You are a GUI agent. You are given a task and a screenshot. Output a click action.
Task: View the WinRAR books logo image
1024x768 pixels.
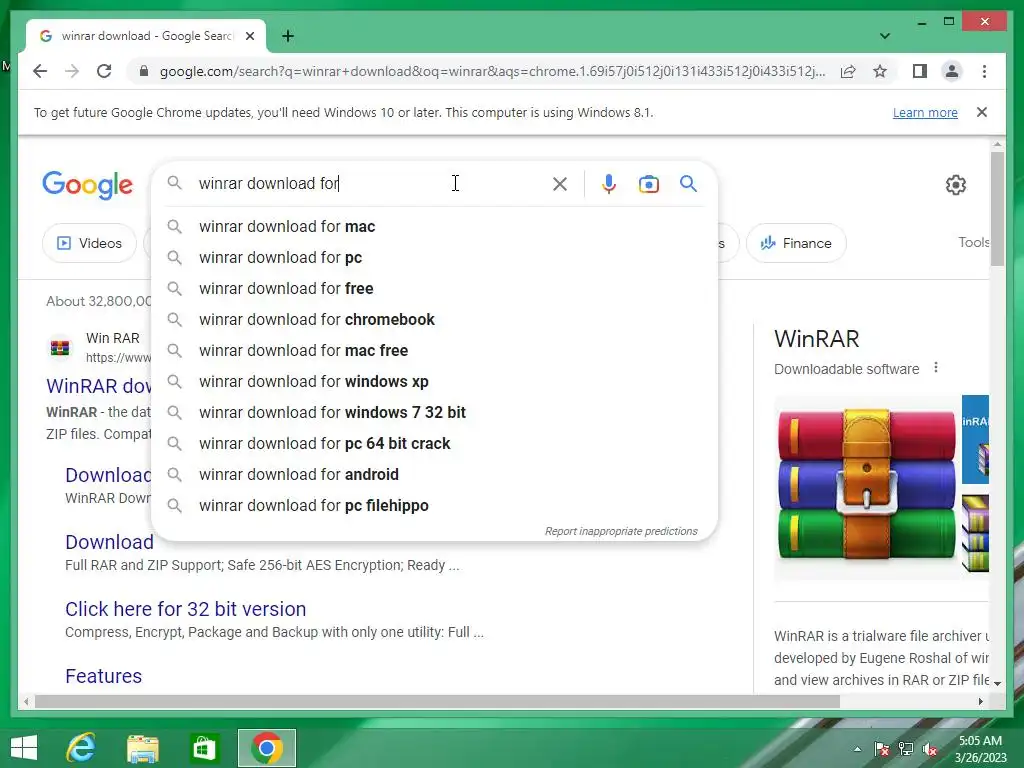click(x=867, y=487)
